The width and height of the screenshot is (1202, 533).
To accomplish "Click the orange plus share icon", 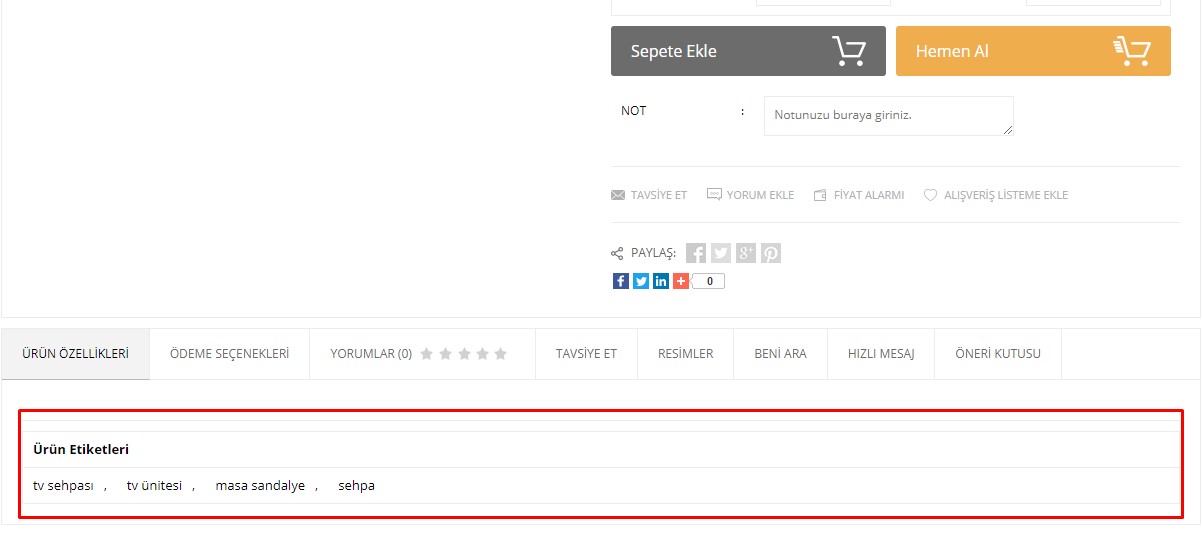I will [x=681, y=281].
